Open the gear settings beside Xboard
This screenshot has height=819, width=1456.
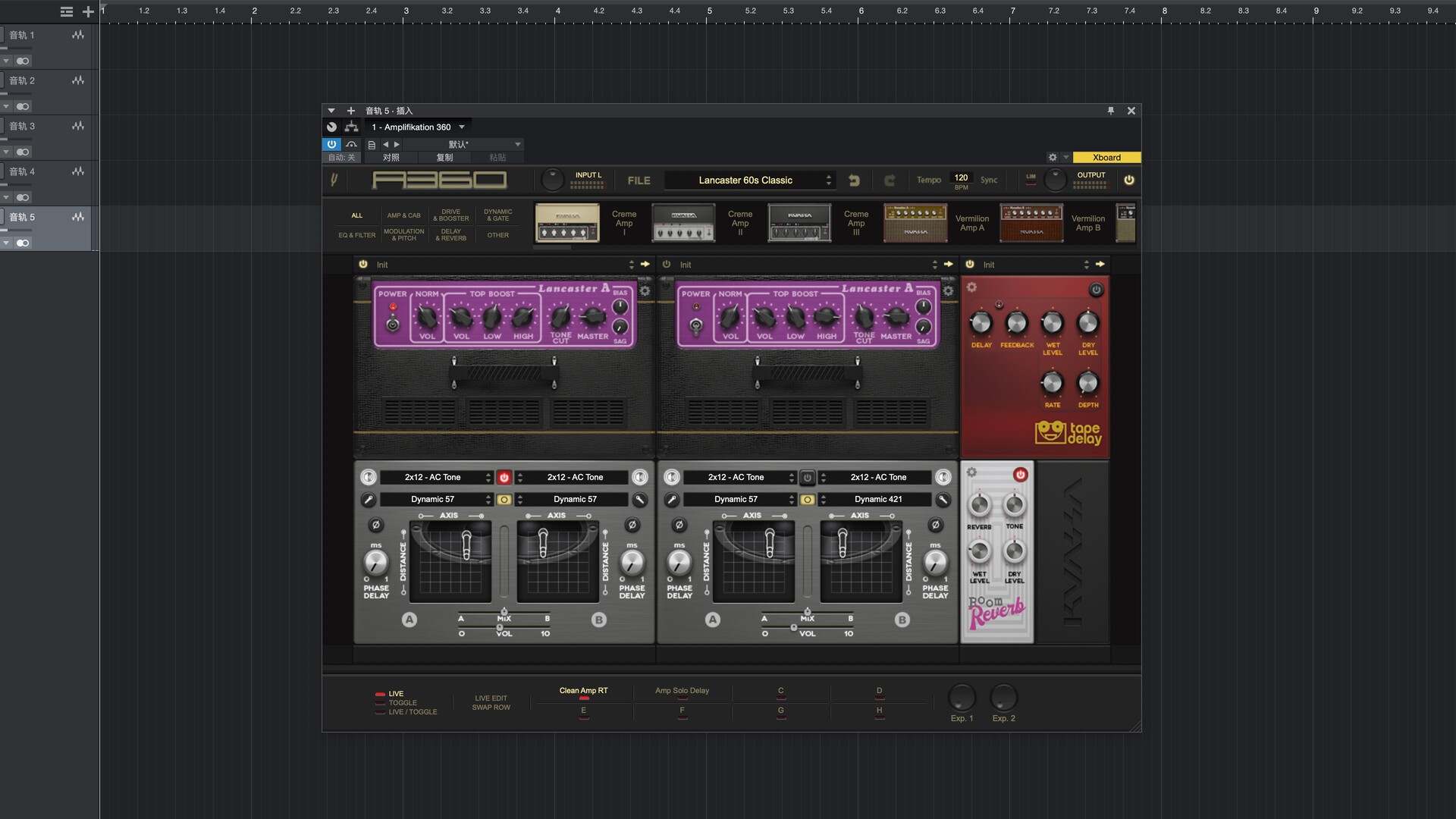tap(1052, 158)
